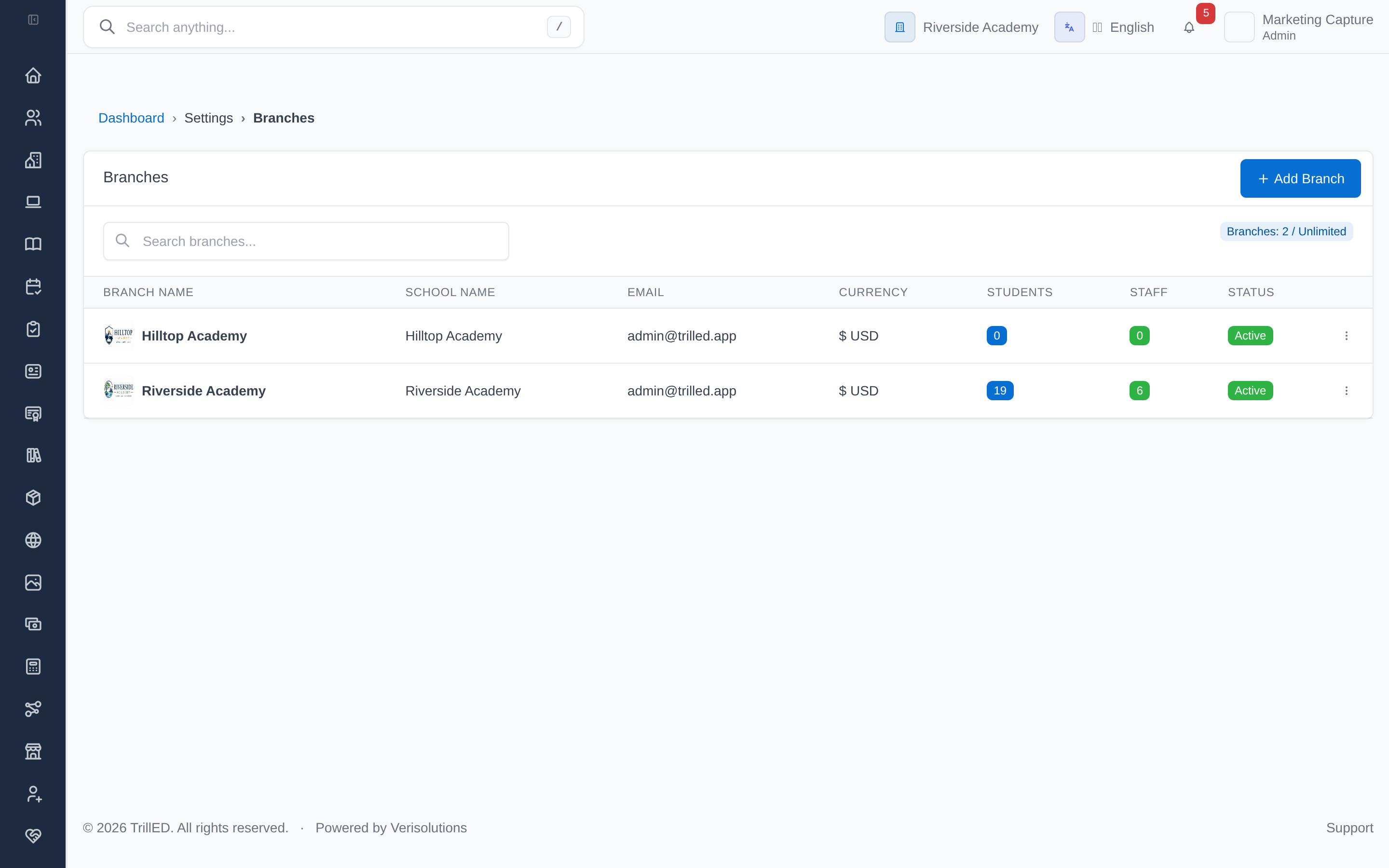Open row actions menu for Riverside Academy

[x=1346, y=391]
